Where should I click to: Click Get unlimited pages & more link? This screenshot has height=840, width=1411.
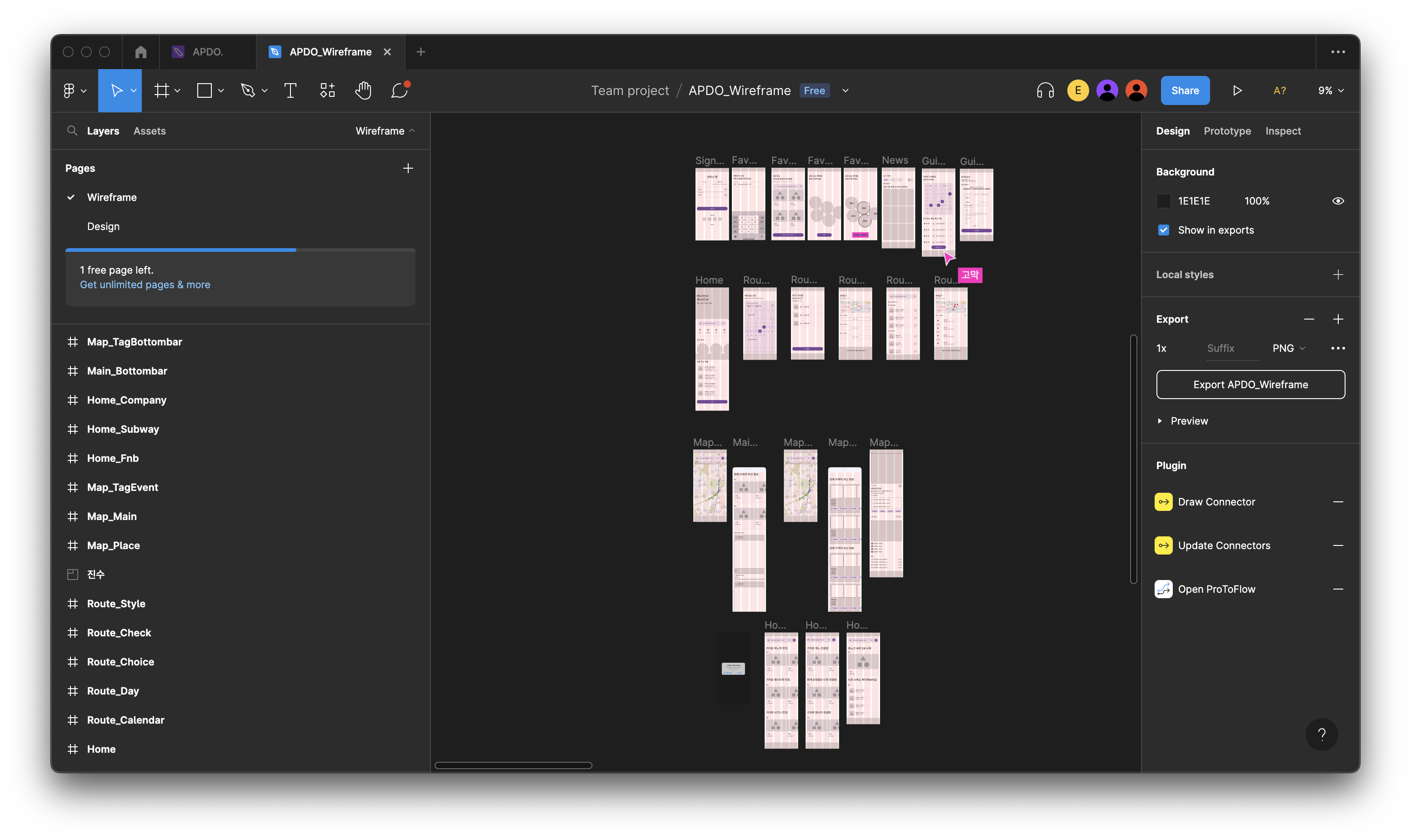click(145, 285)
